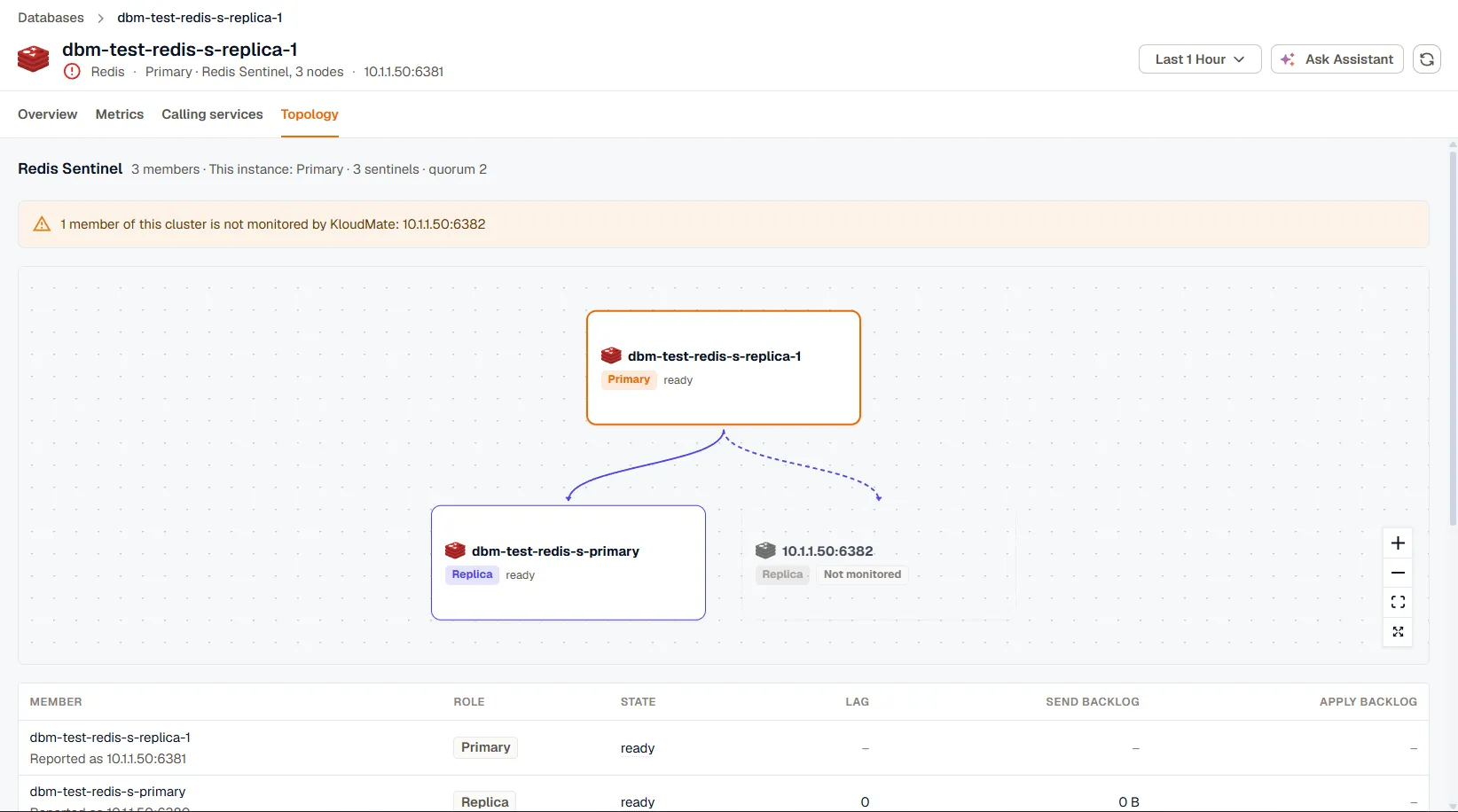Click Redis icon in dbm-test-redis-s-primary node

coord(455,550)
